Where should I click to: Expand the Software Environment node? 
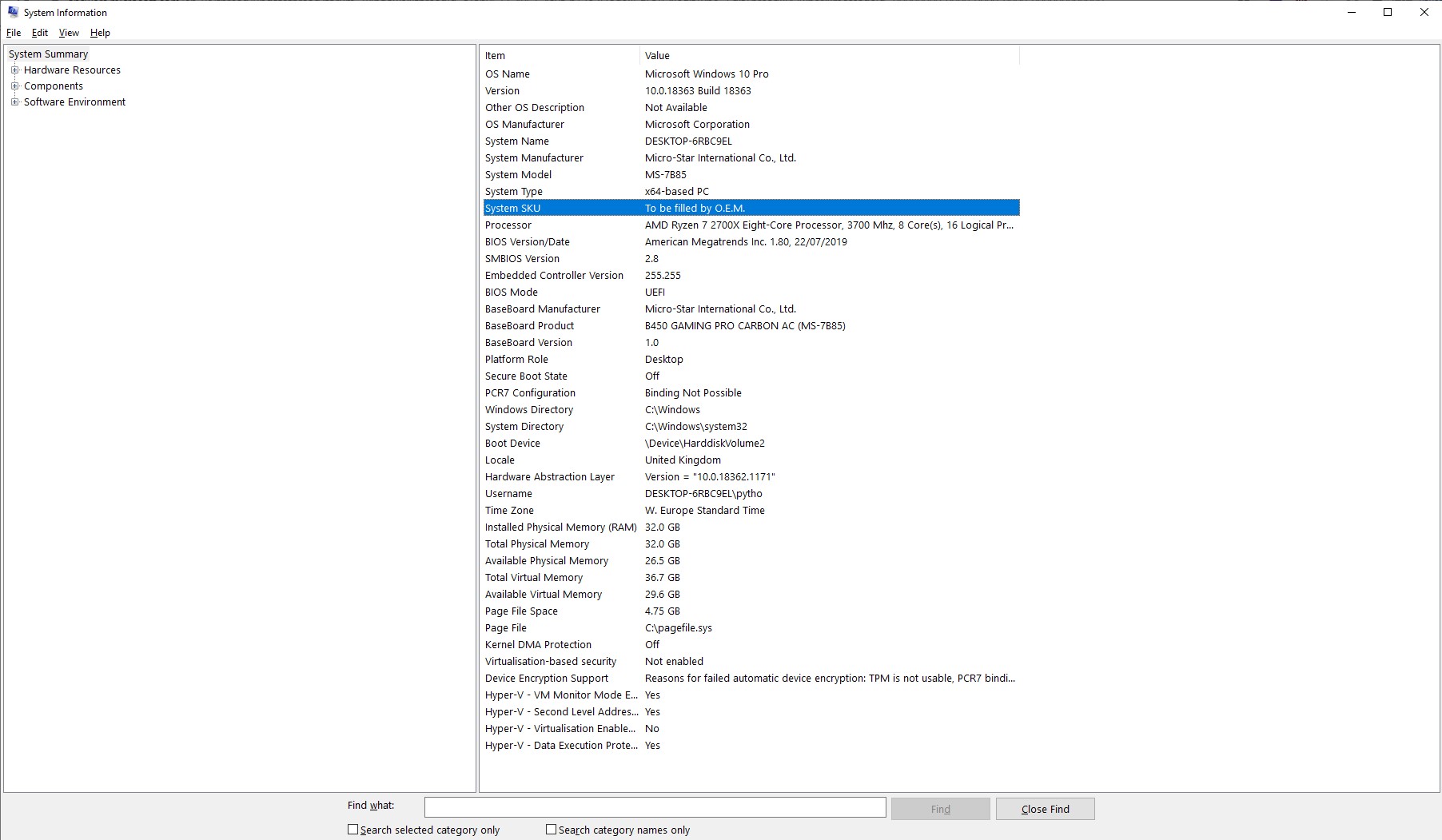point(14,102)
